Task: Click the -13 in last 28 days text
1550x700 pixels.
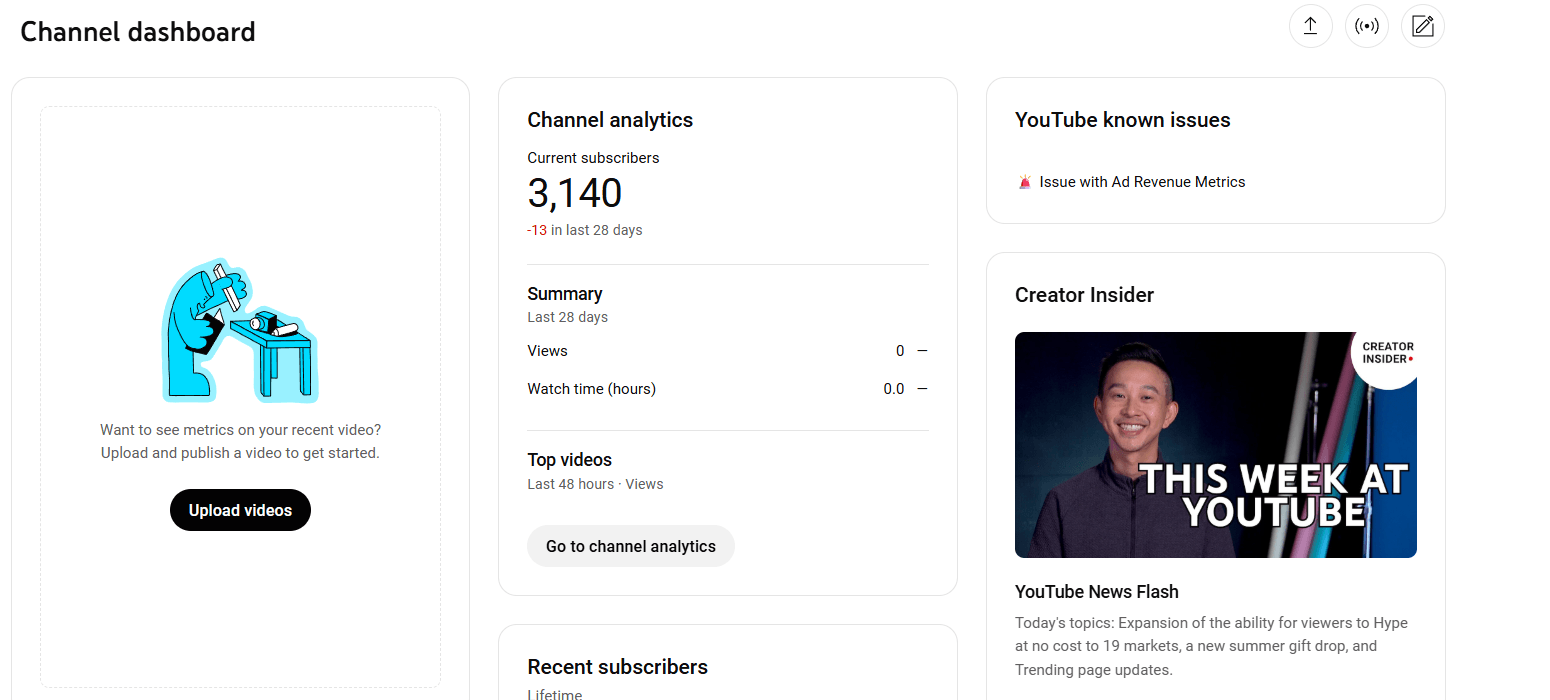Action: coord(585,230)
